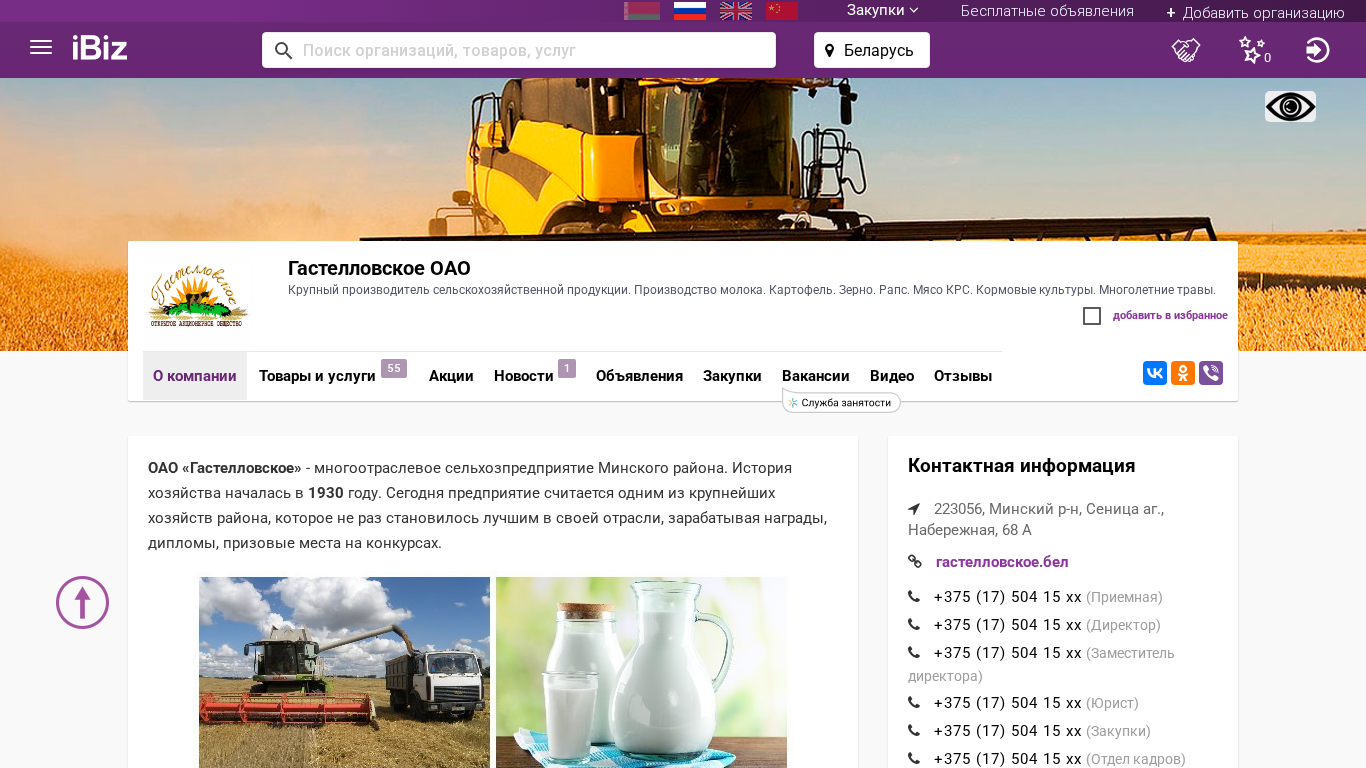Click the phone icon beside Директор

(914, 625)
